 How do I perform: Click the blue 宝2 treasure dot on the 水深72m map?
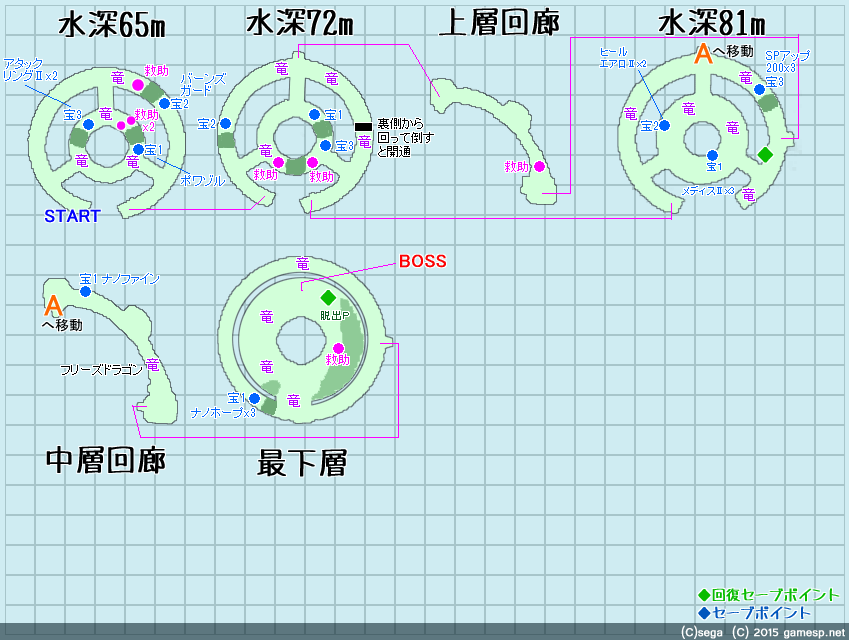226,123
